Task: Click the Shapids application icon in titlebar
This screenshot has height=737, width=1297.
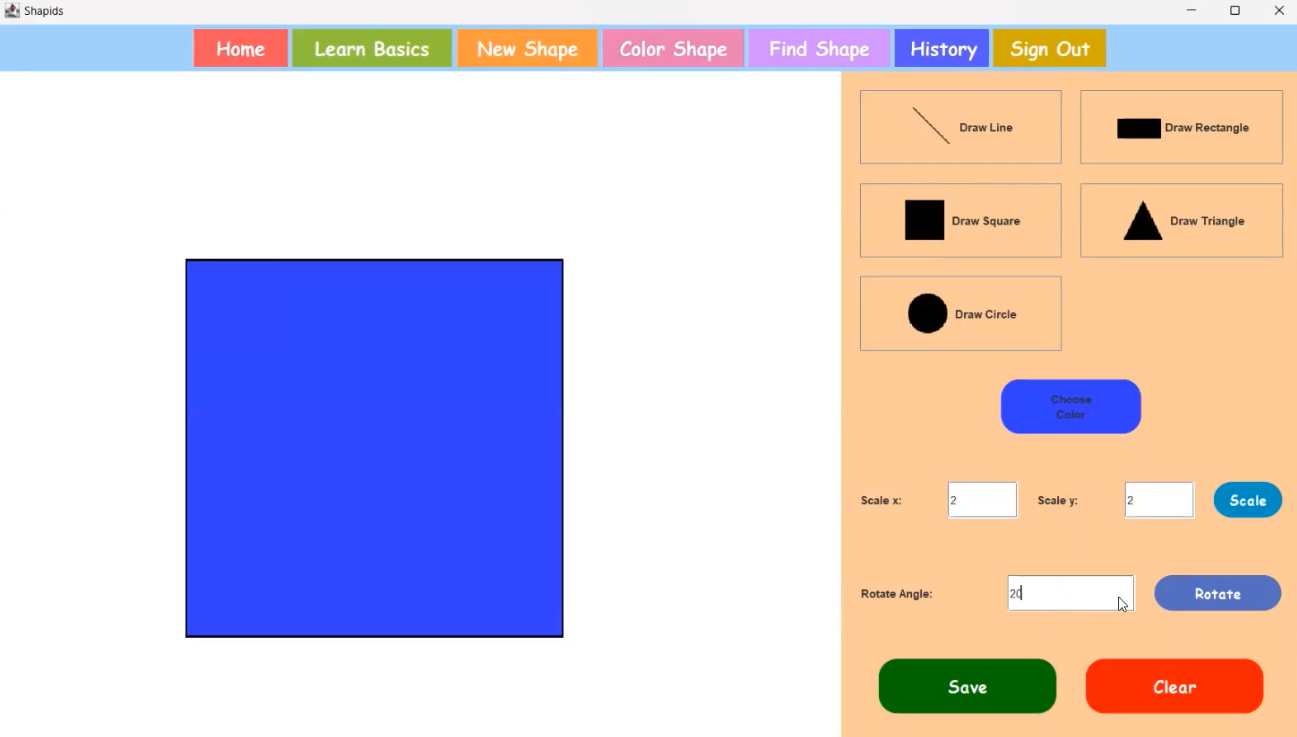Action: (x=11, y=10)
